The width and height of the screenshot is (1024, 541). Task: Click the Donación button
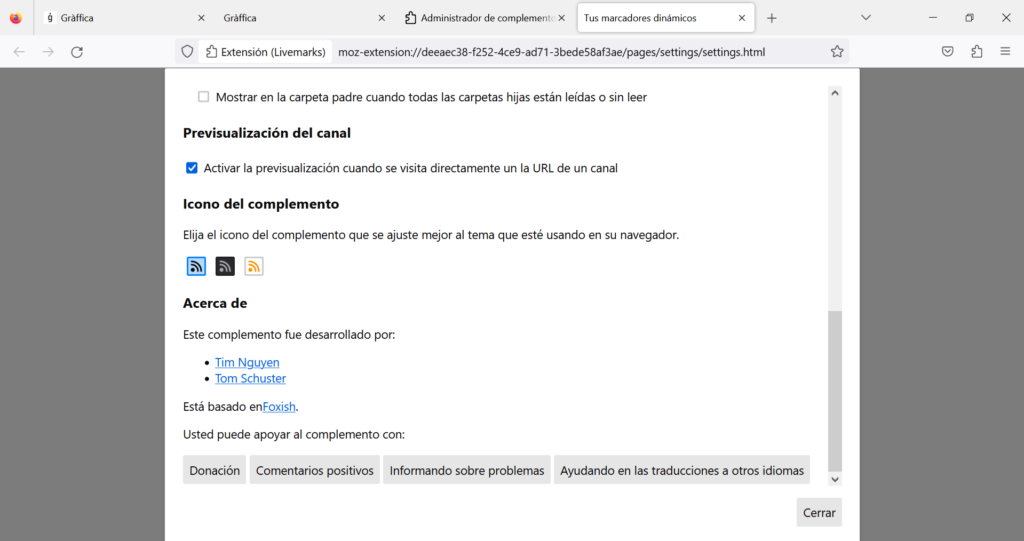214,470
